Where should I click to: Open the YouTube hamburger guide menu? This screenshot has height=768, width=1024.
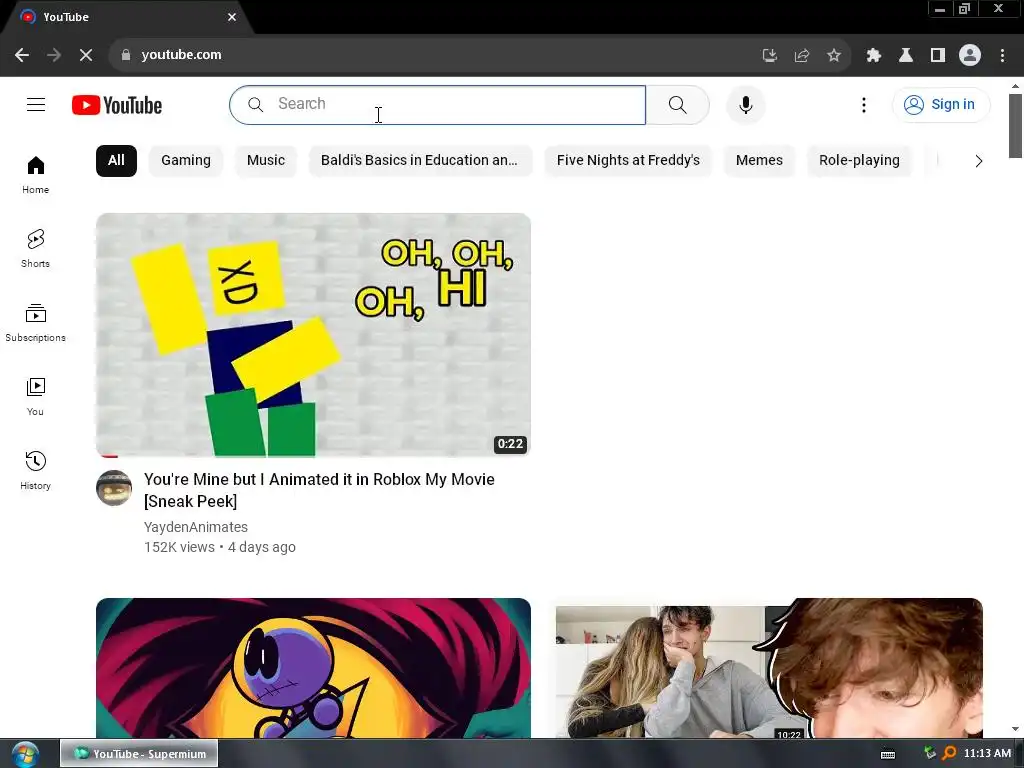[36, 104]
